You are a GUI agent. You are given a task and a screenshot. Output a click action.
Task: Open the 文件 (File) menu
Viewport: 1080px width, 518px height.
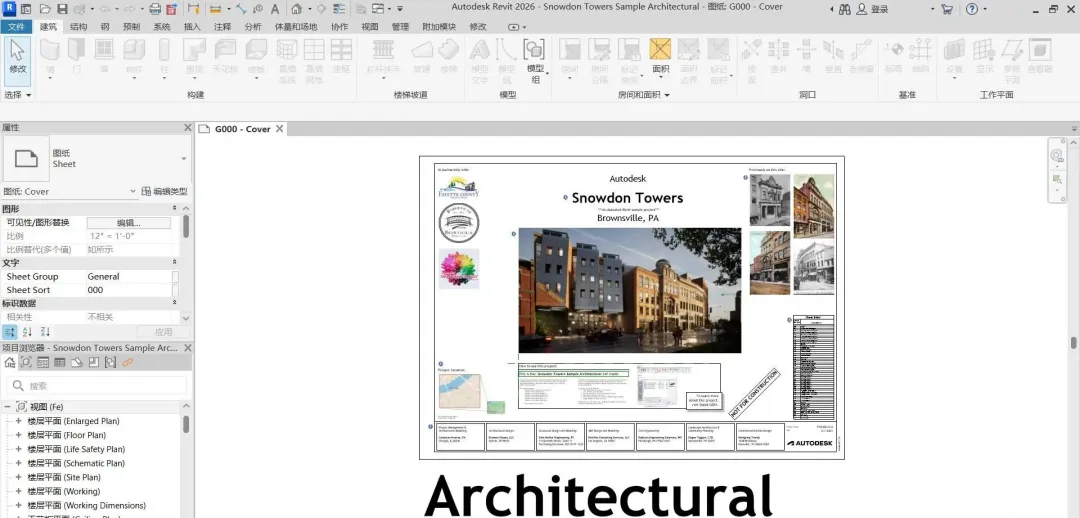click(x=16, y=26)
